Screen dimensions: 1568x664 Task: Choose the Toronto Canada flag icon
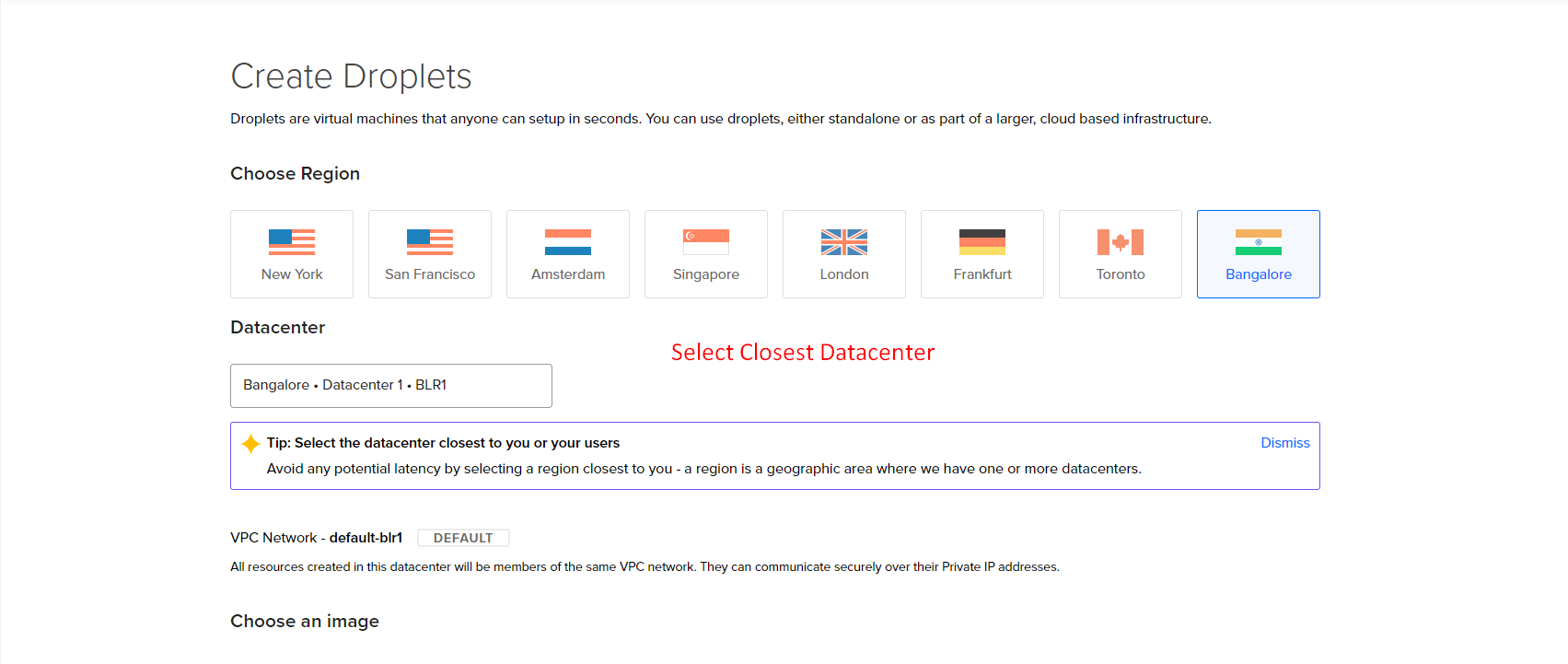click(x=1121, y=242)
